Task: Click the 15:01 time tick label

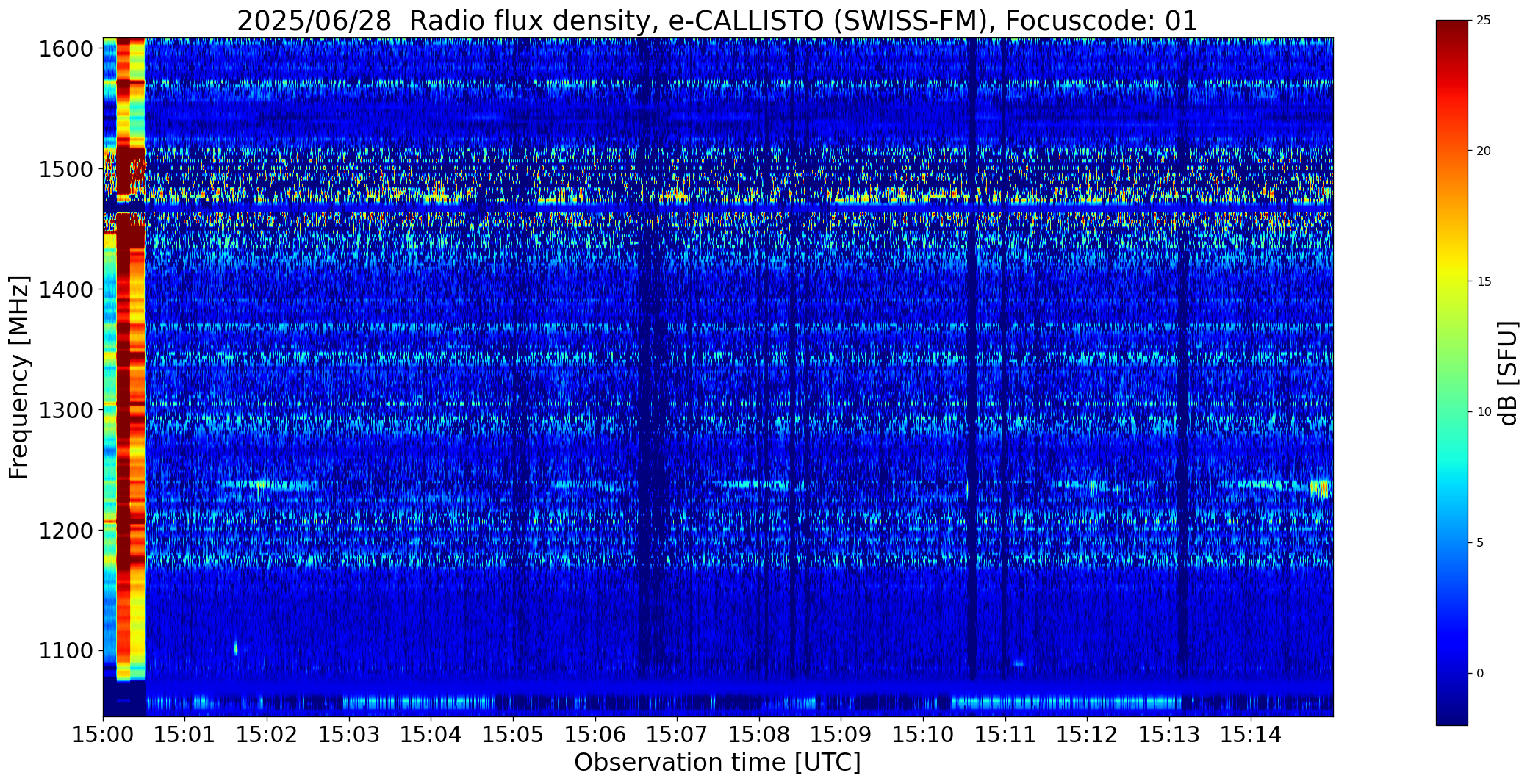Action: [185, 734]
